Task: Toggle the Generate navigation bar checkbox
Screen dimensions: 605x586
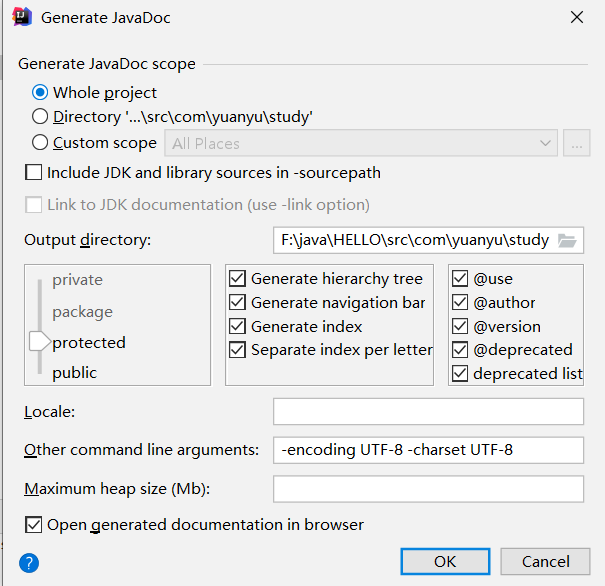Action: point(238,303)
